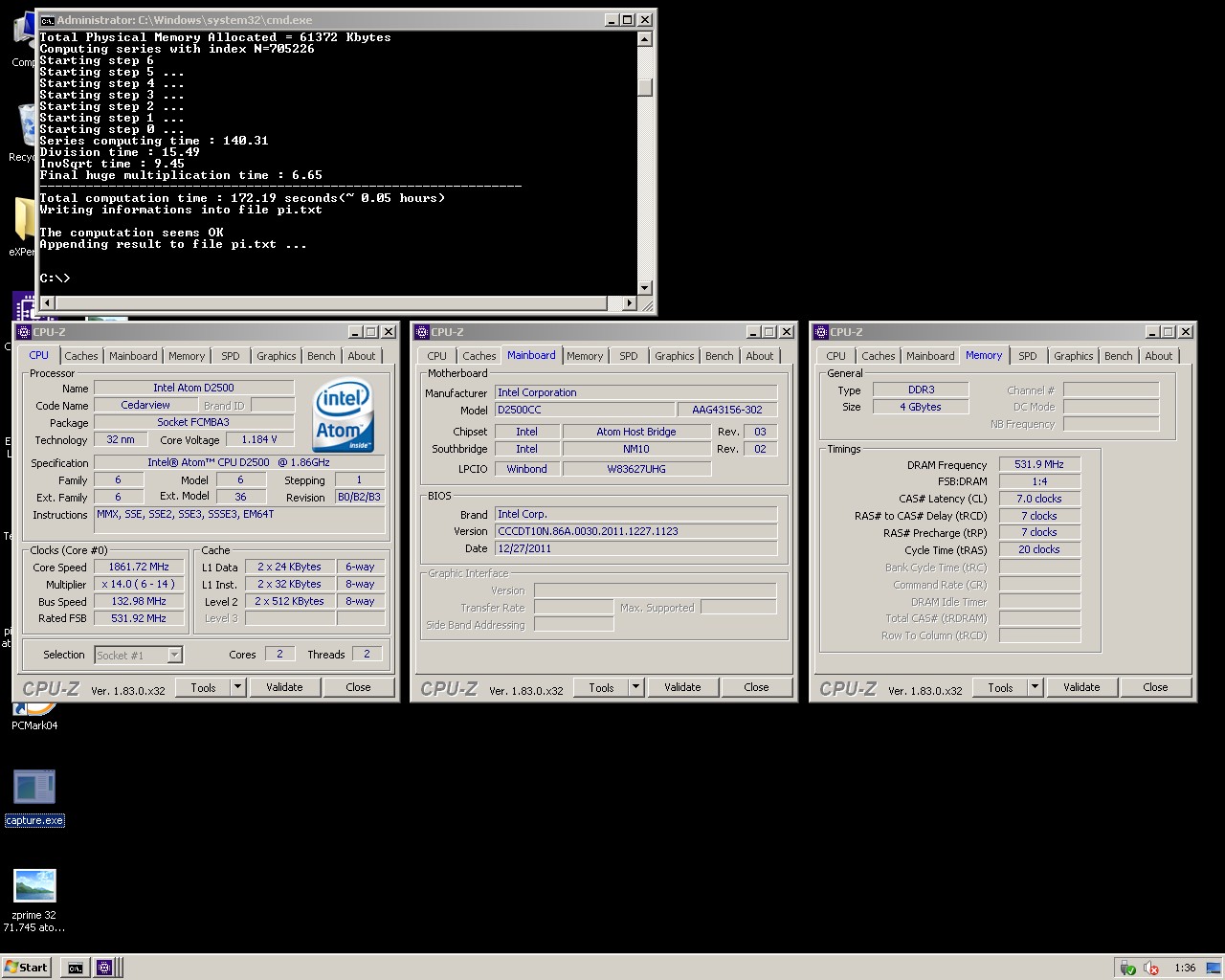Click the Close button in the Memory window

pos(1155,687)
